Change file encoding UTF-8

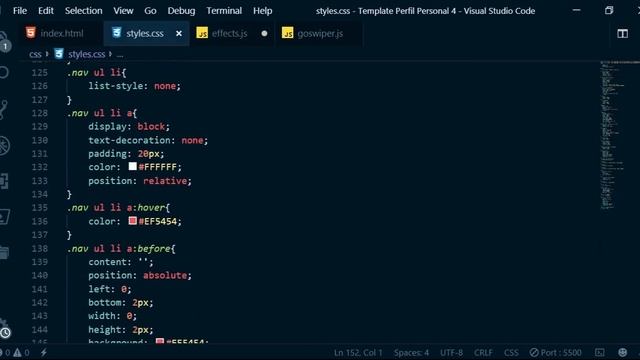pyautogui.click(x=451, y=353)
